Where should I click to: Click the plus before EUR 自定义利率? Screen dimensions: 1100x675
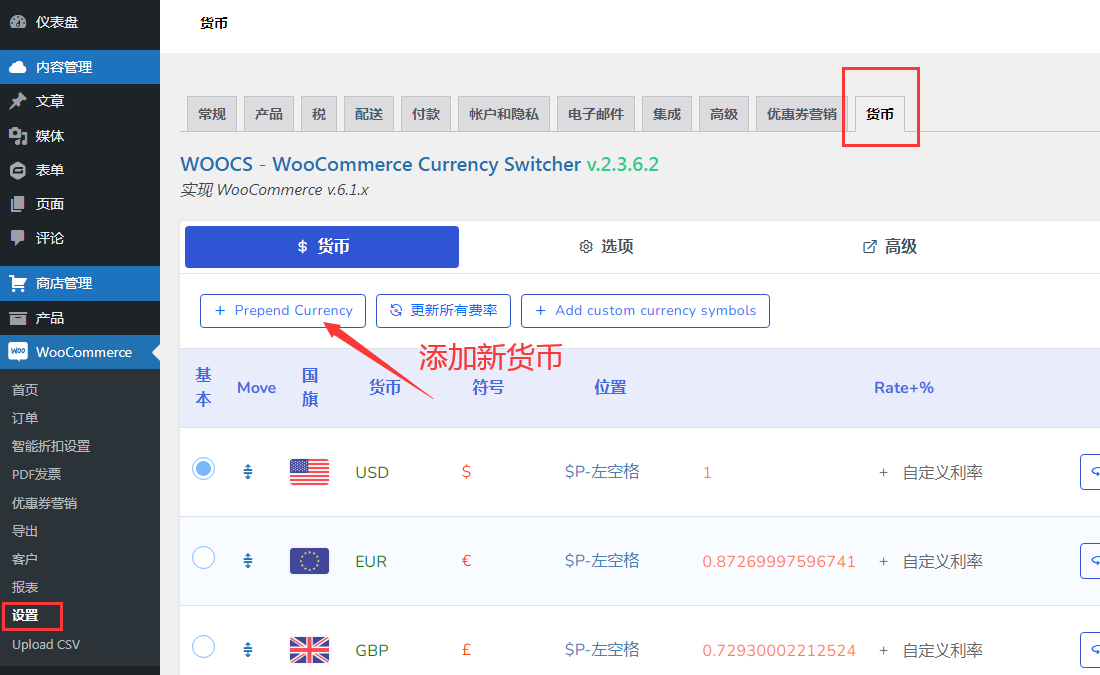[x=883, y=561]
